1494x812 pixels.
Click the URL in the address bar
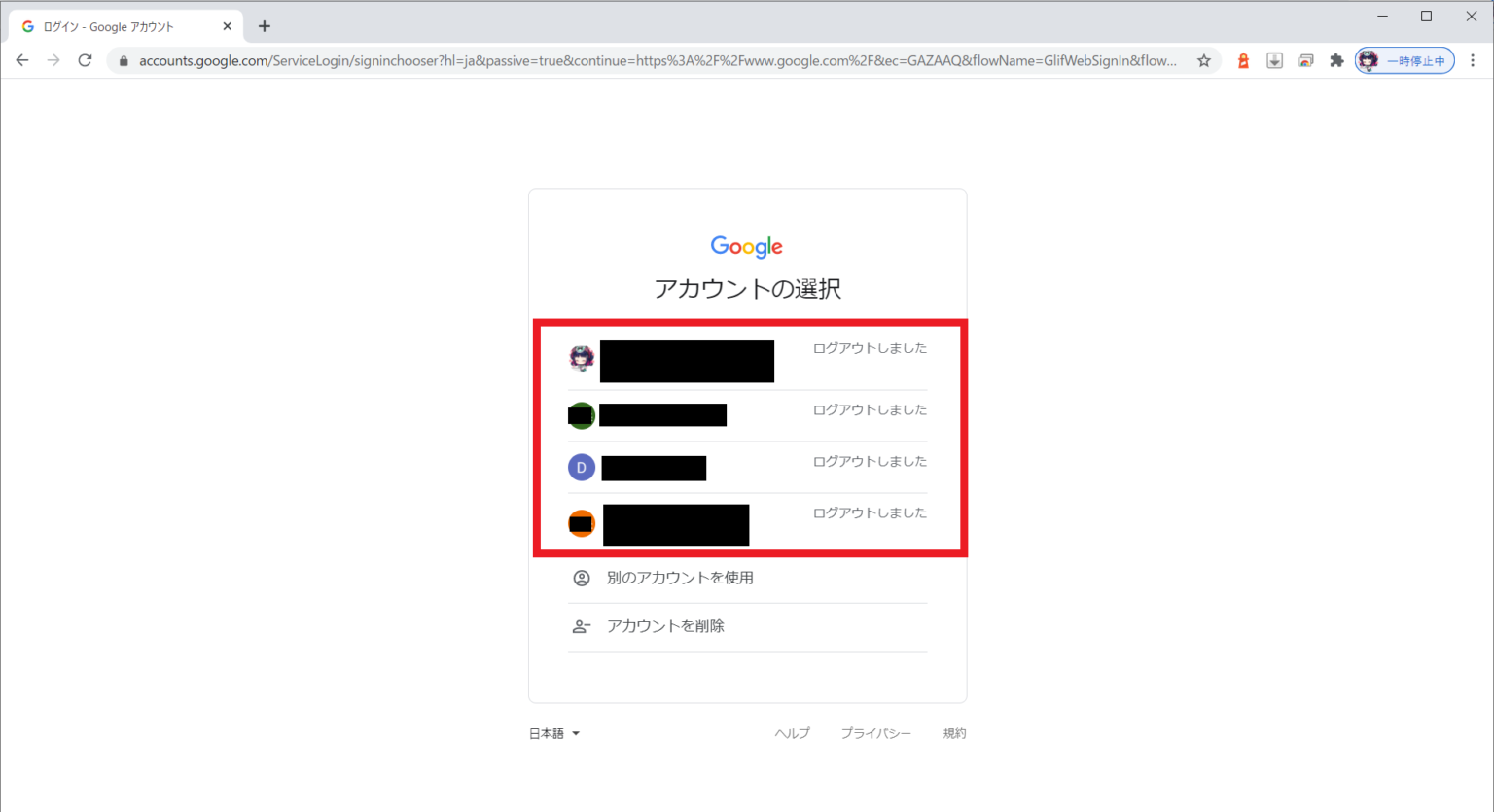pos(657,60)
